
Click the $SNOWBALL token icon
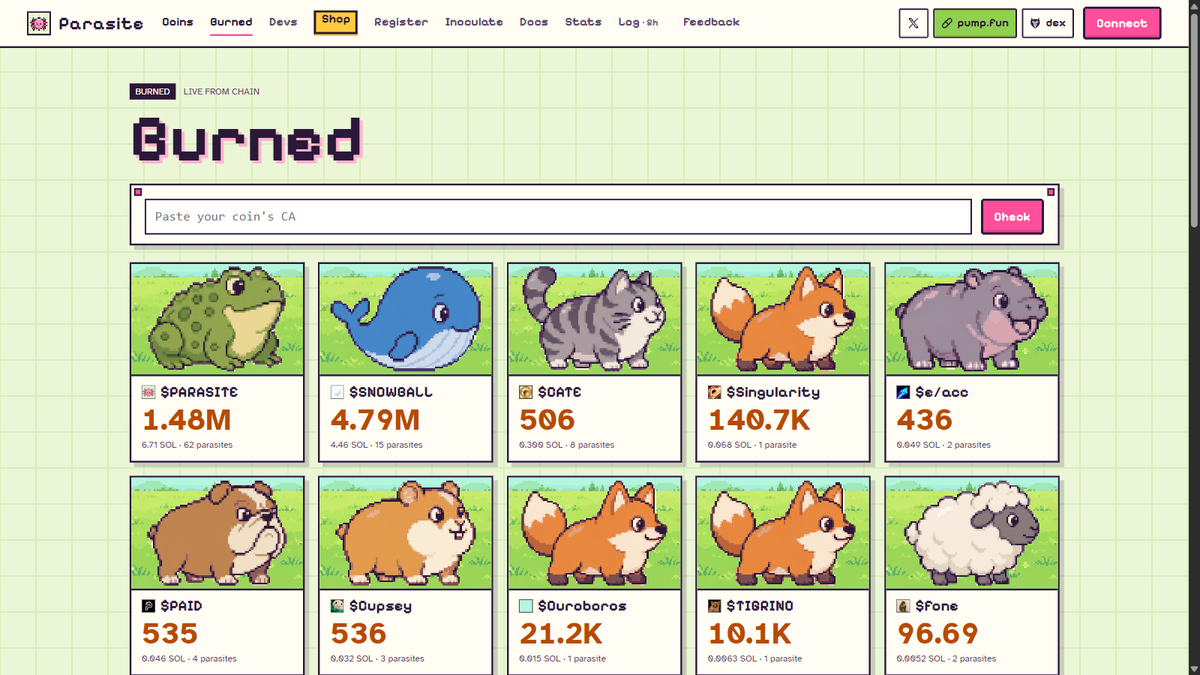point(337,392)
